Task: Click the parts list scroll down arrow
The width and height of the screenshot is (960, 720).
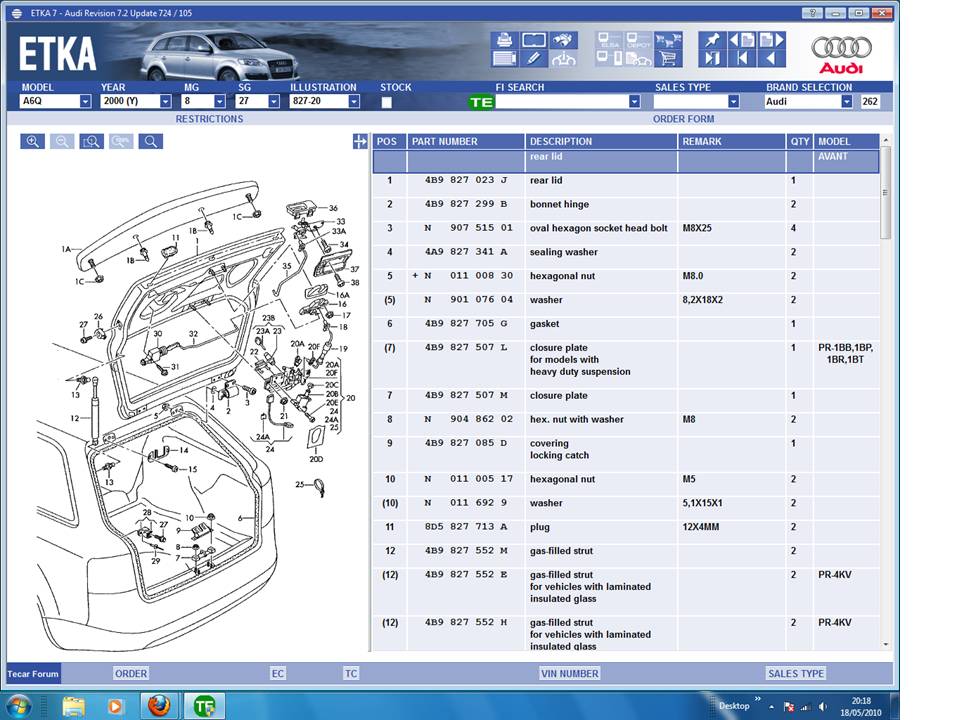Action: [x=885, y=645]
